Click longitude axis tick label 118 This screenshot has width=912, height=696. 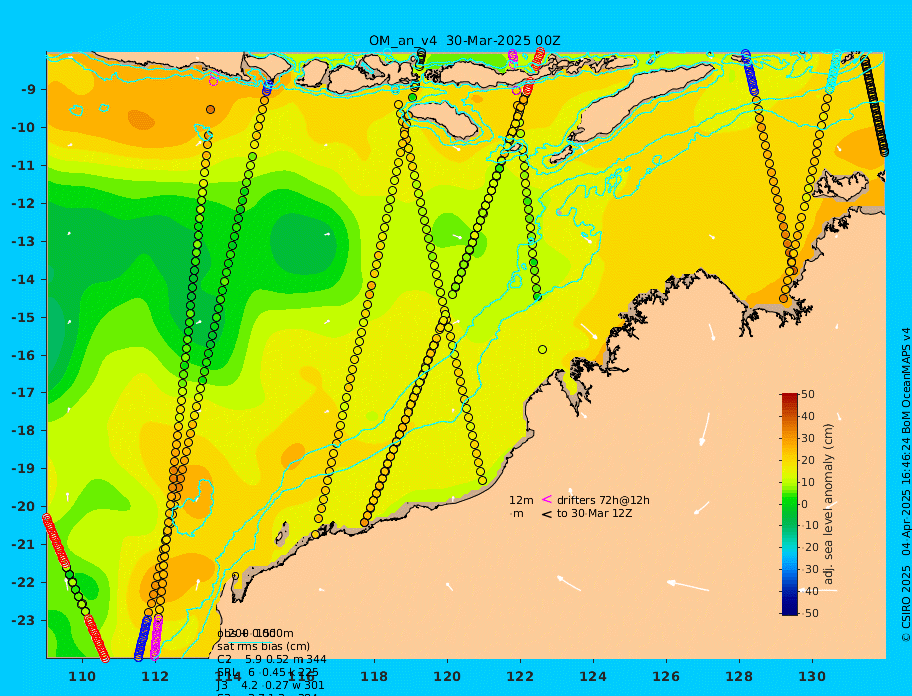(374, 676)
